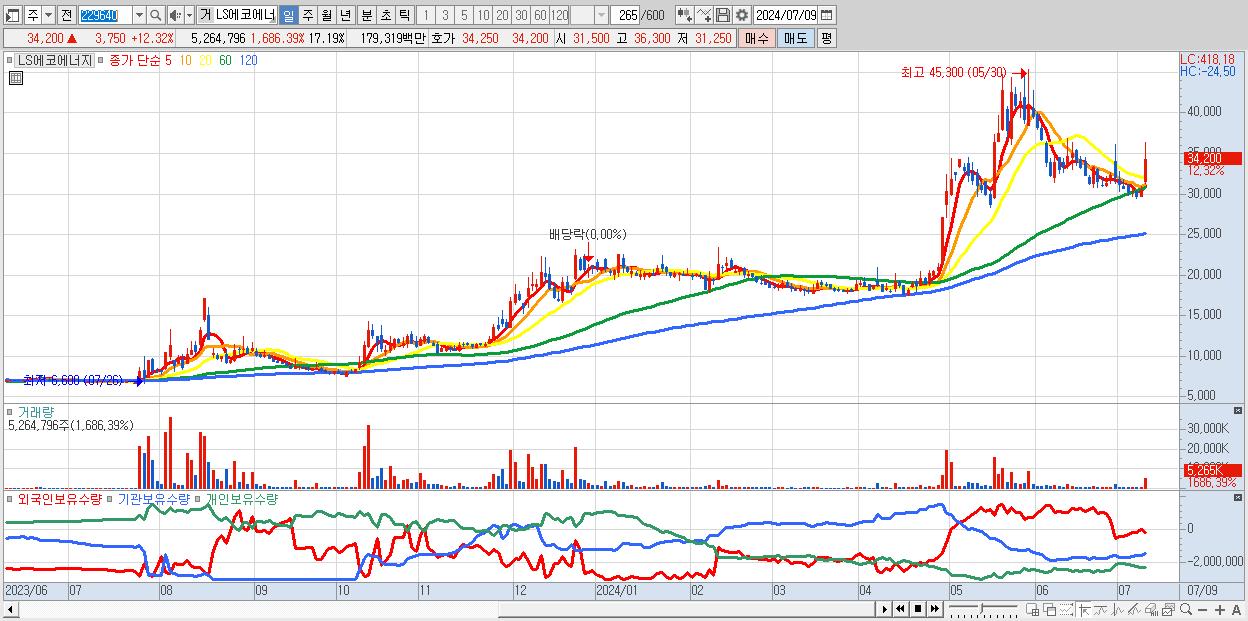
Task: Click the fast-forward button in chart playback
Action: (934, 609)
